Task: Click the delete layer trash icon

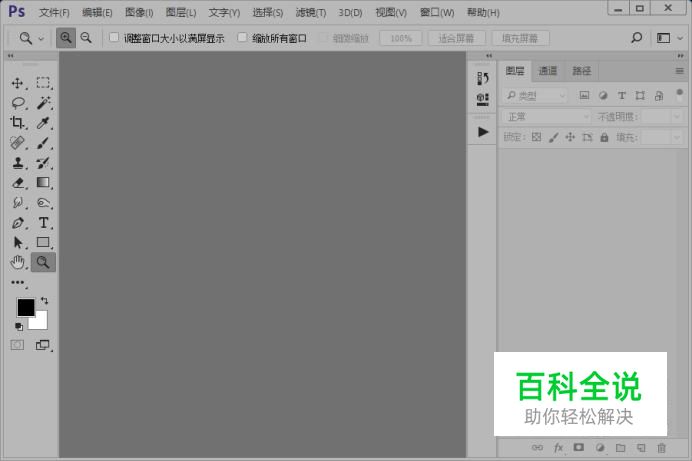Action: tap(661, 448)
